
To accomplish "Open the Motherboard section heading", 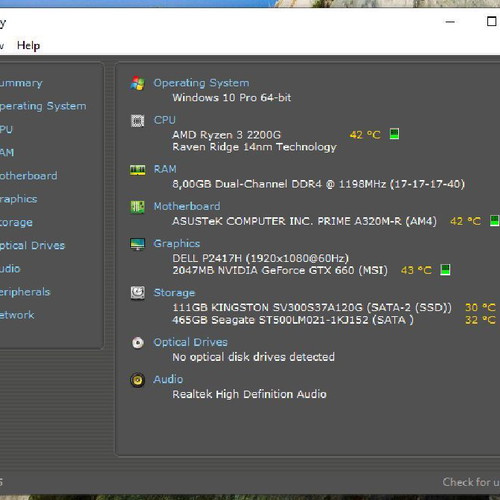I will click(187, 206).
